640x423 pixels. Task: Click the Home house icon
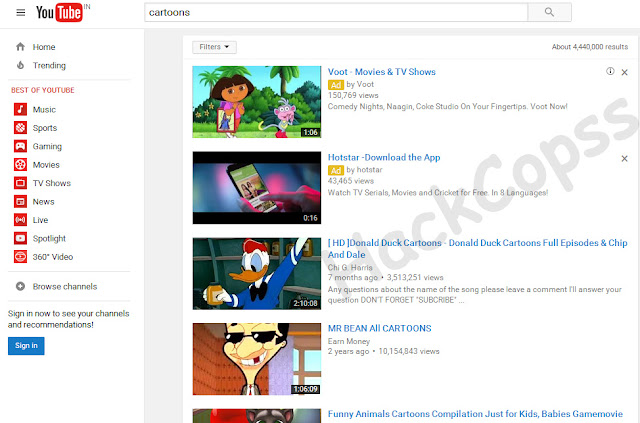20,47
